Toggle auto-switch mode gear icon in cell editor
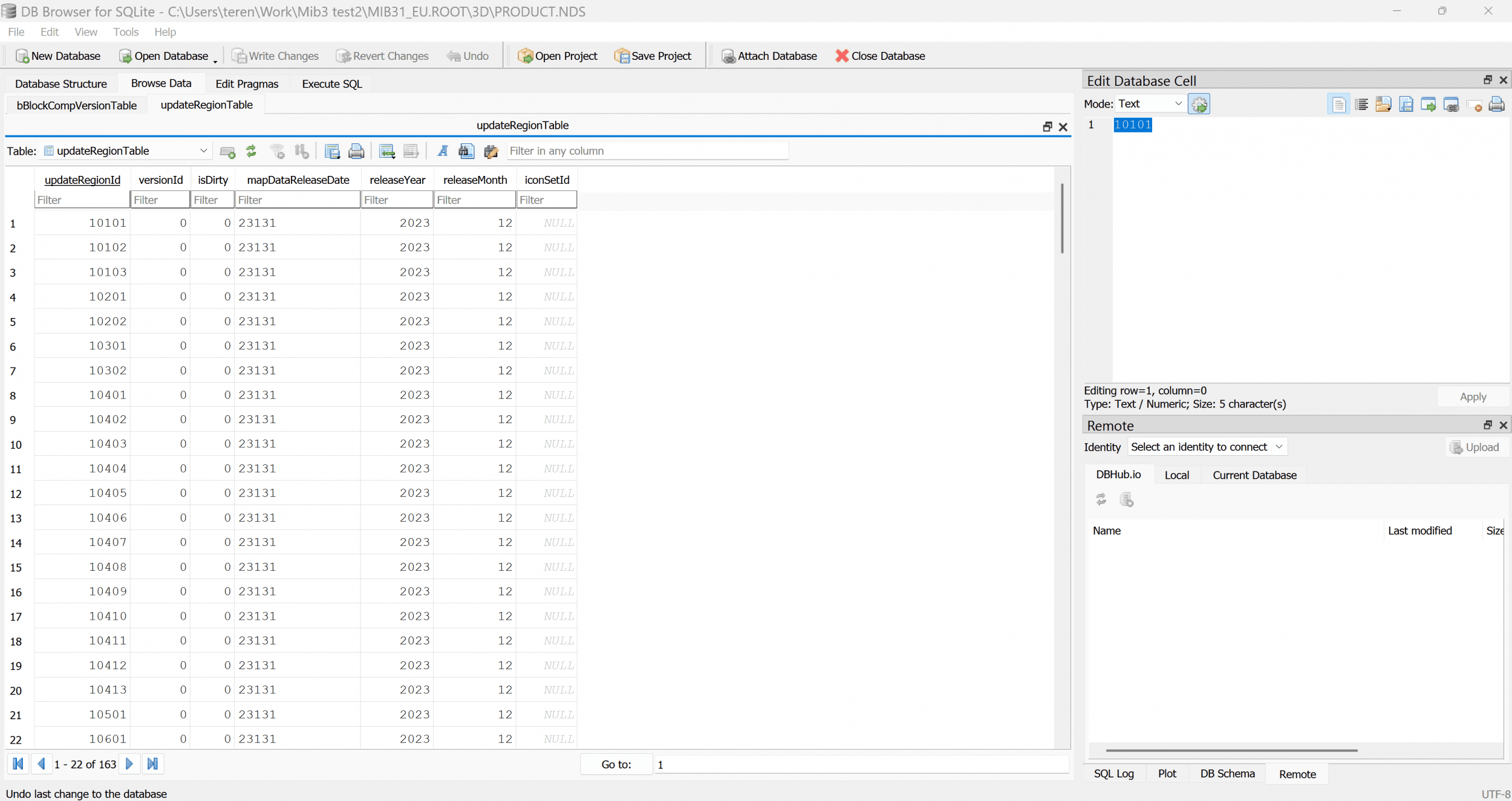1512x801 pixels. click(x=1199, y=104)
